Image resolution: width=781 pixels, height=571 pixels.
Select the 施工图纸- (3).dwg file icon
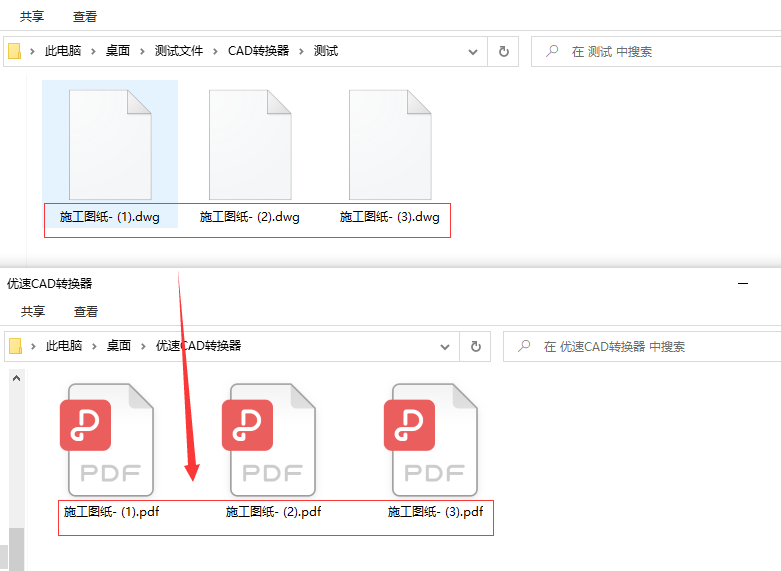(390, 145)
